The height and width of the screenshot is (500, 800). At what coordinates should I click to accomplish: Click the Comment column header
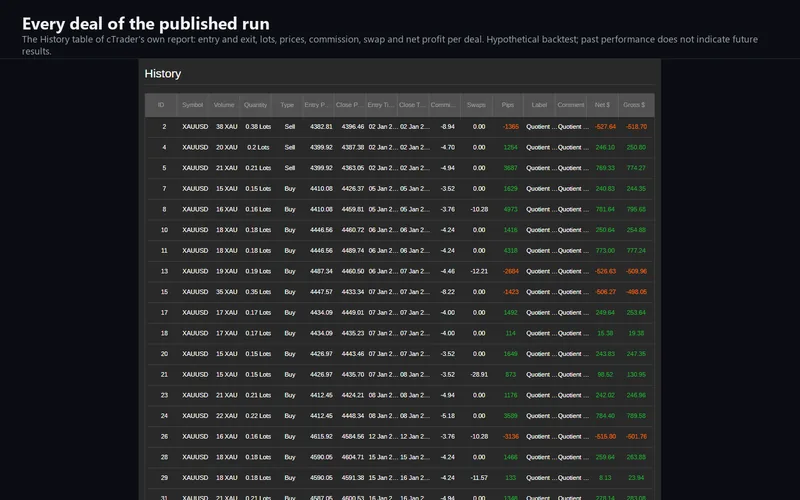tap(570, 105)
